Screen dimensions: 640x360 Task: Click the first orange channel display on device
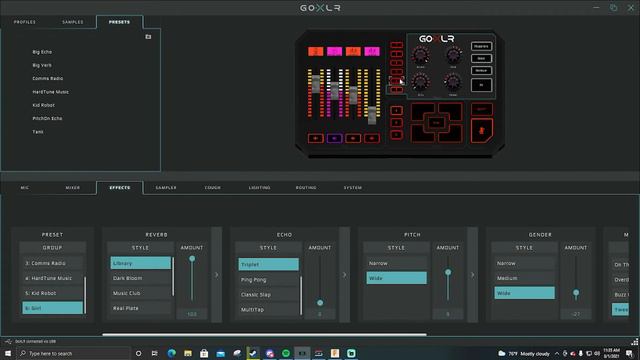point(316,51)
